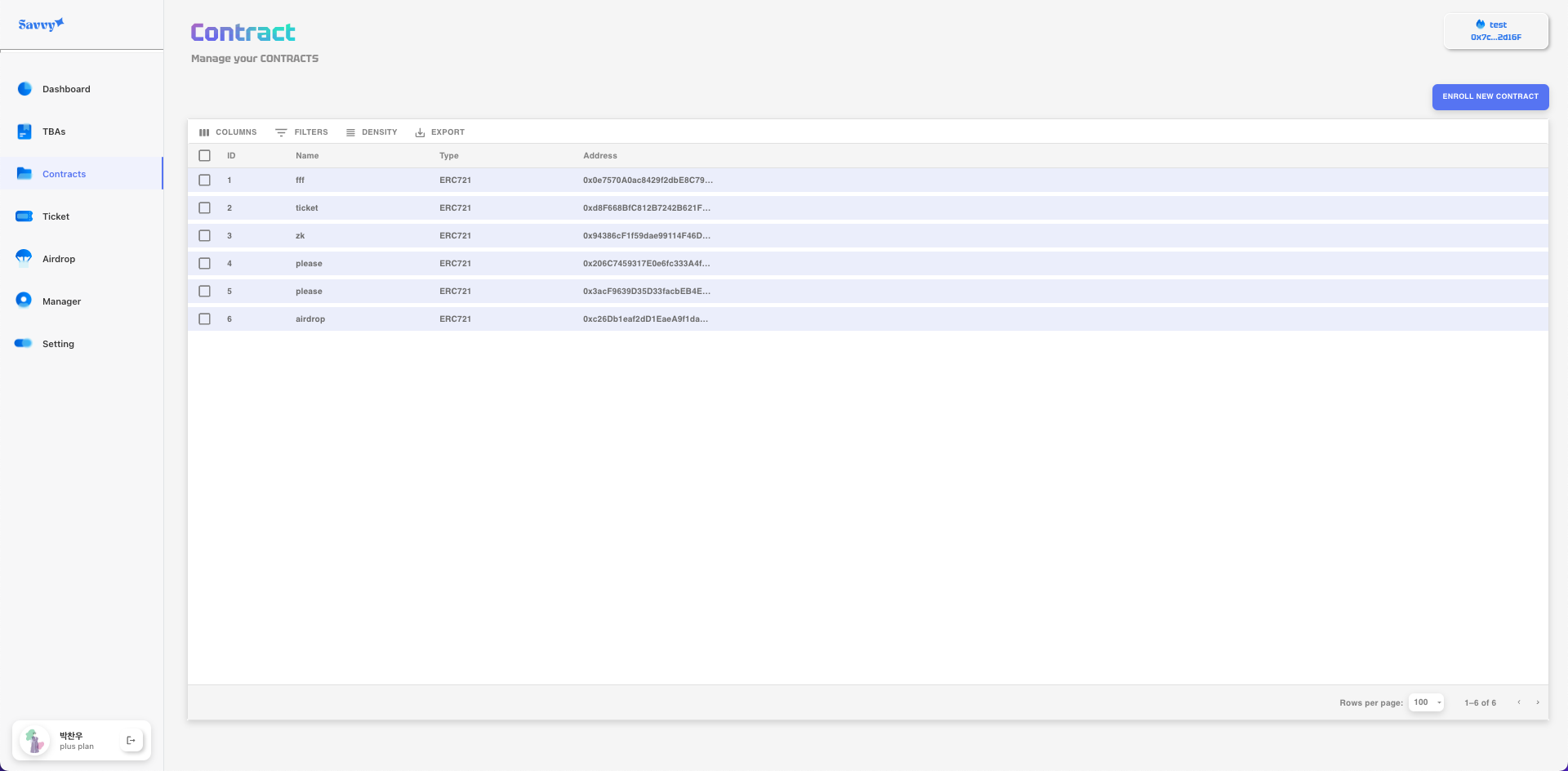Open the Airdrop page

82,259
